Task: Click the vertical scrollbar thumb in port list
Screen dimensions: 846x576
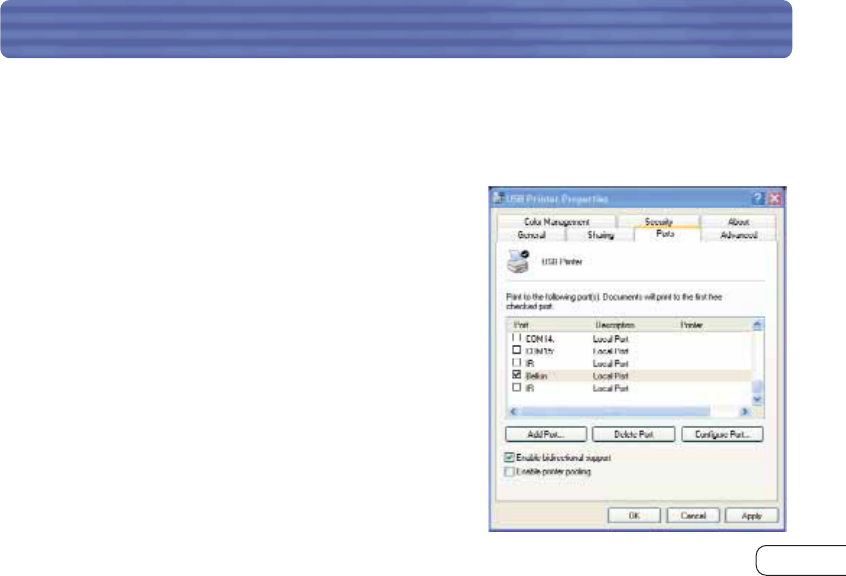Action: [757, 387]
